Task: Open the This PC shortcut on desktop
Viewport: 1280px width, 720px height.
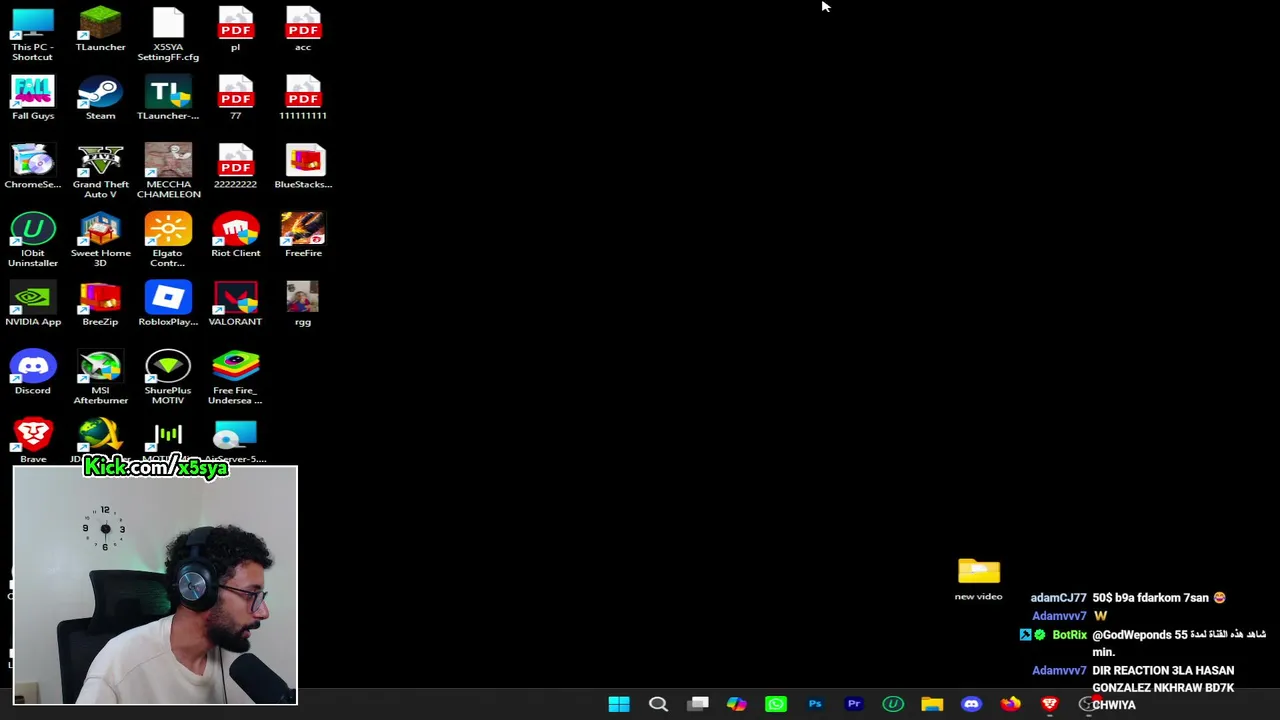Action: pyautogui.click(x=32, y=34)
